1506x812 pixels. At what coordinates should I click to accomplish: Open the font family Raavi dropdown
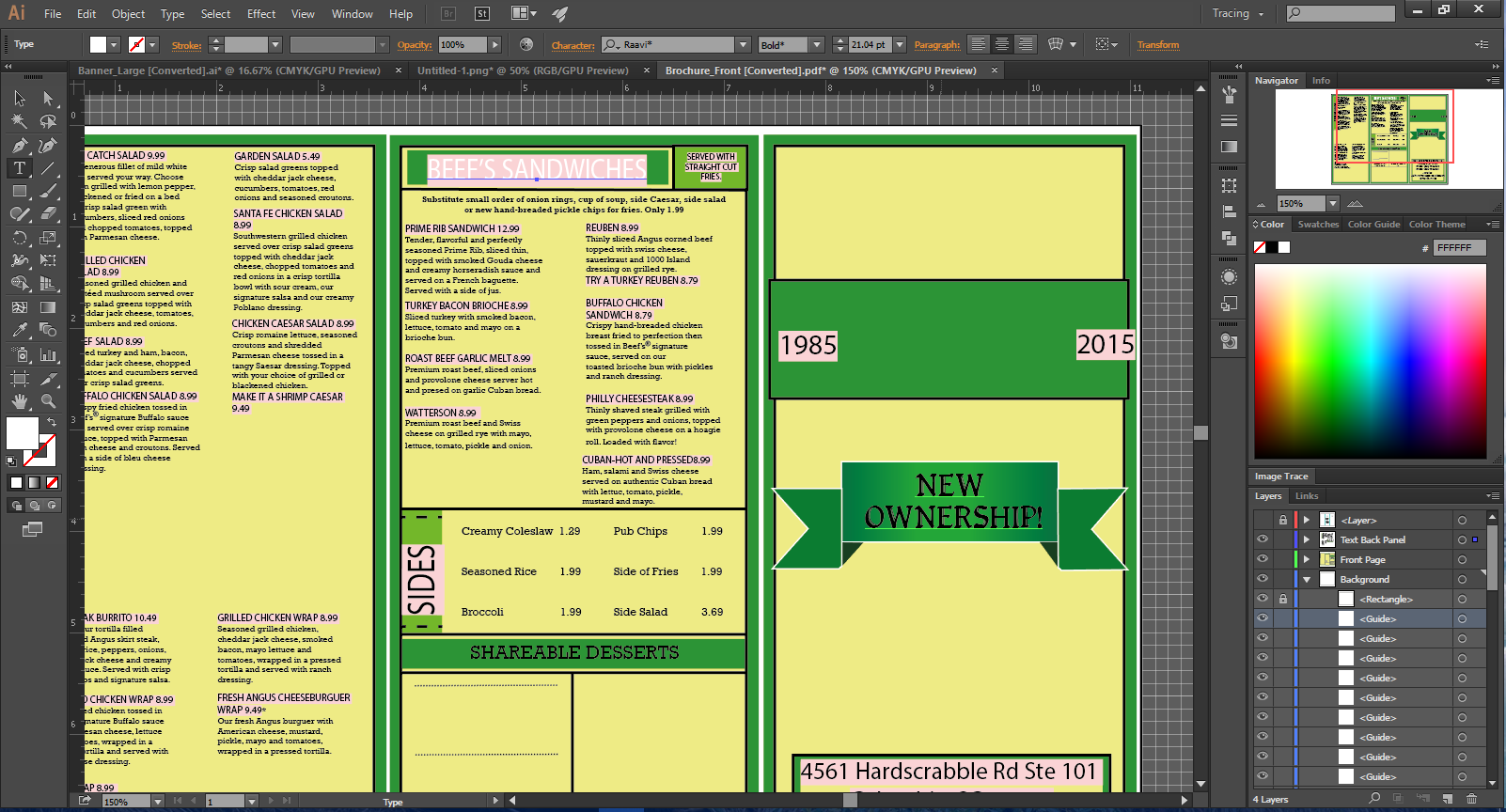point(743,44)
